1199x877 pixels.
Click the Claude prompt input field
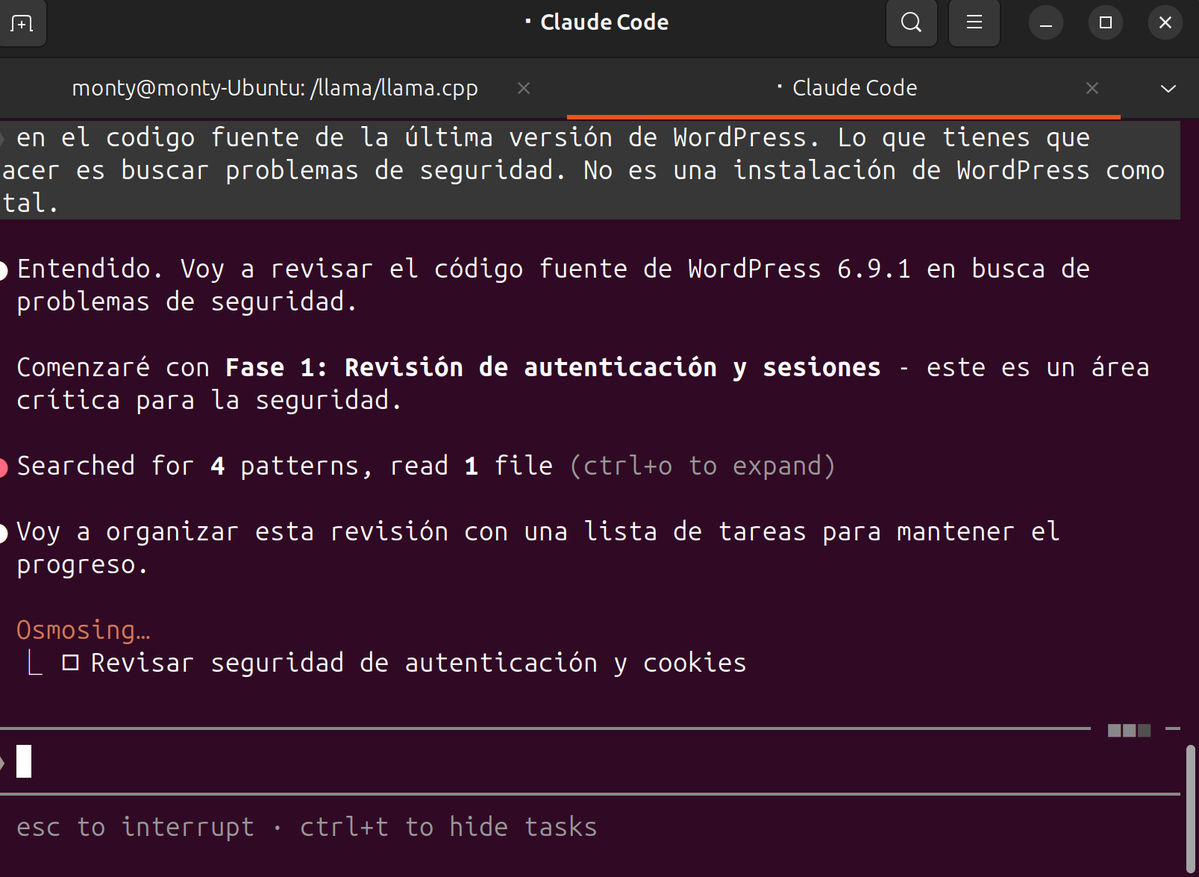point(590,762)
